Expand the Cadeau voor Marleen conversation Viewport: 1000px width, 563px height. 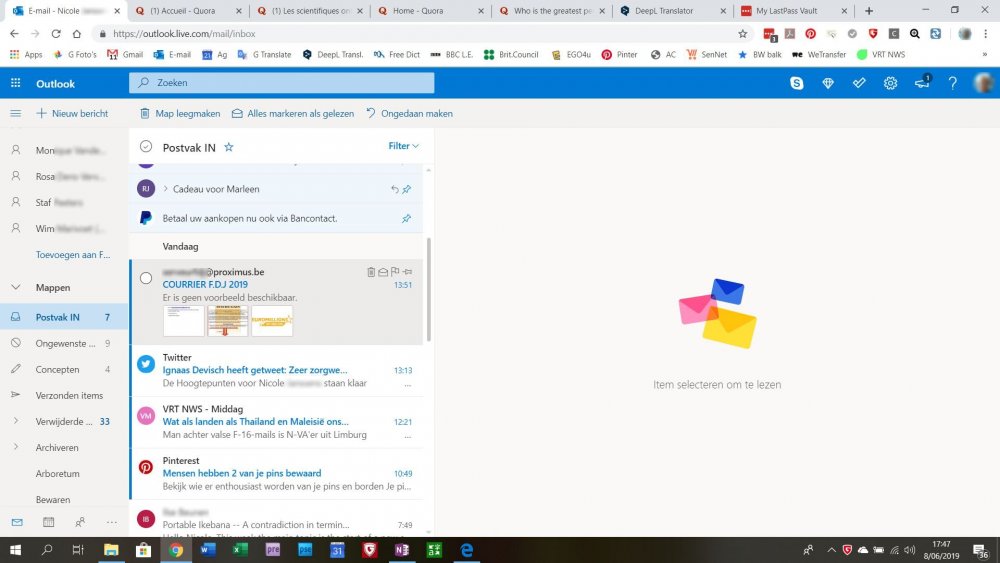(x=166, y=189)
